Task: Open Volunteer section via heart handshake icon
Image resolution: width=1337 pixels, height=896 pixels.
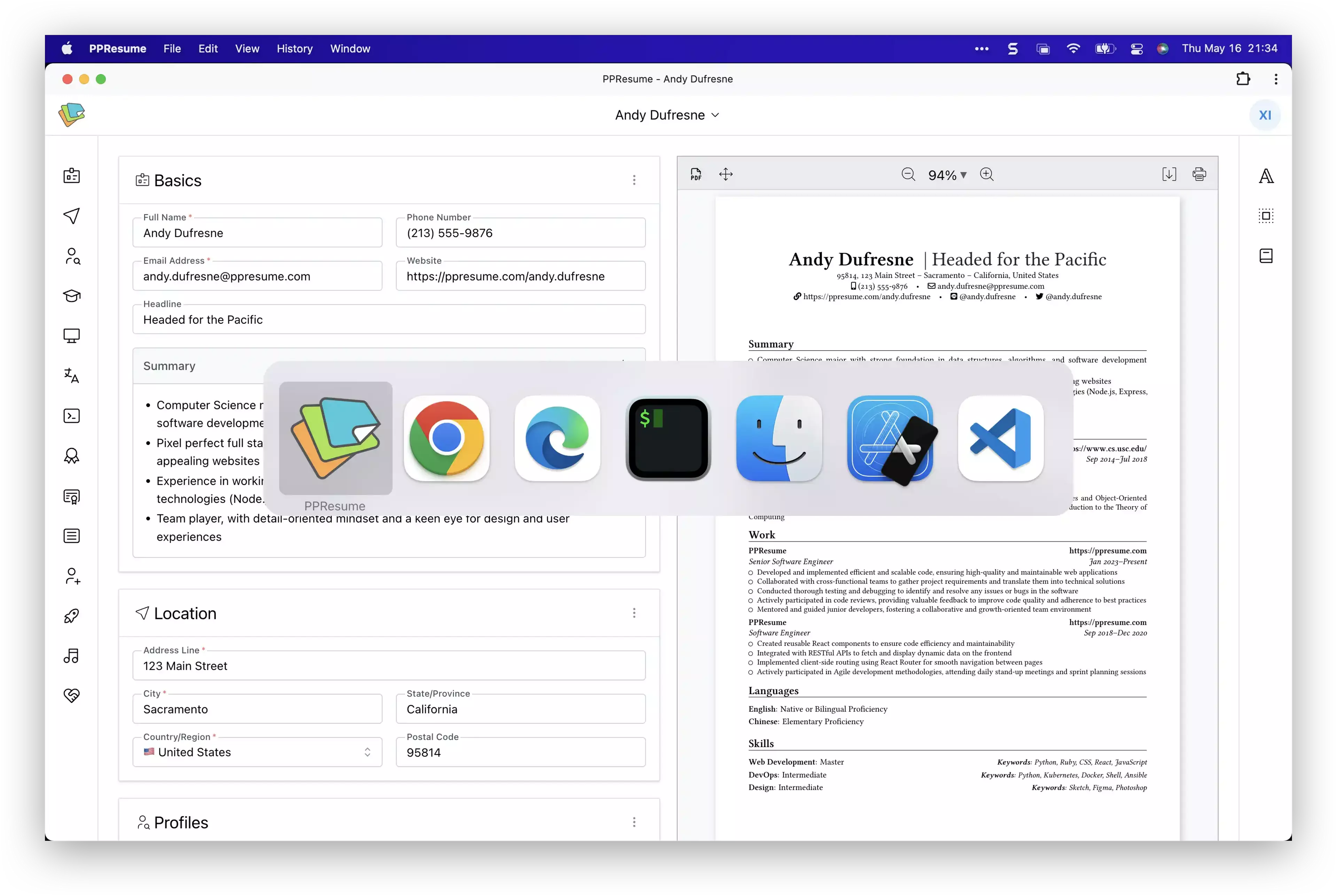Action: [71, 695]
